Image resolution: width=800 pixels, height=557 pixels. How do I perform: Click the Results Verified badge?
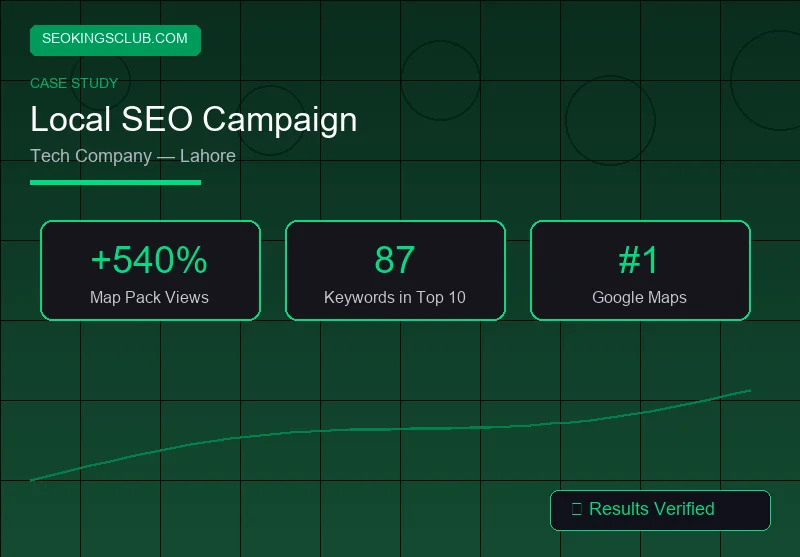pyautogui.click(x=660, y=510)
